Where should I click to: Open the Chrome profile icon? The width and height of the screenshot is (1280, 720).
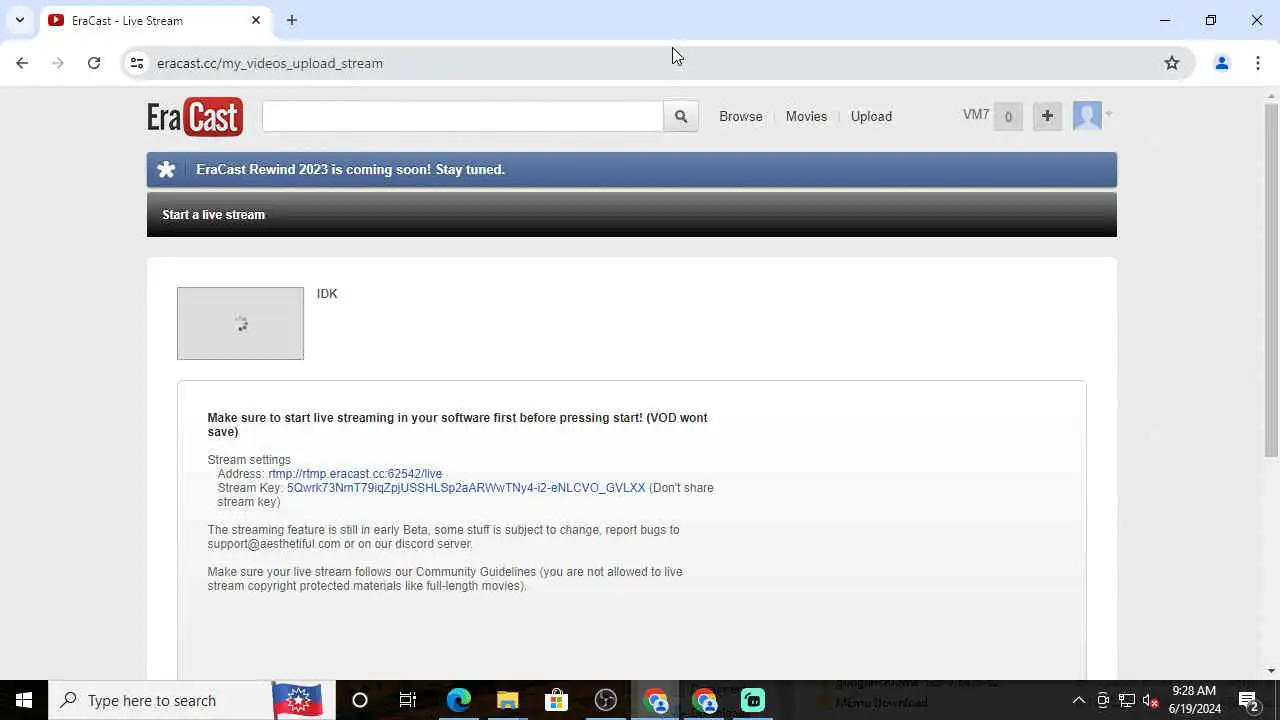click(x=1221, y=63)
